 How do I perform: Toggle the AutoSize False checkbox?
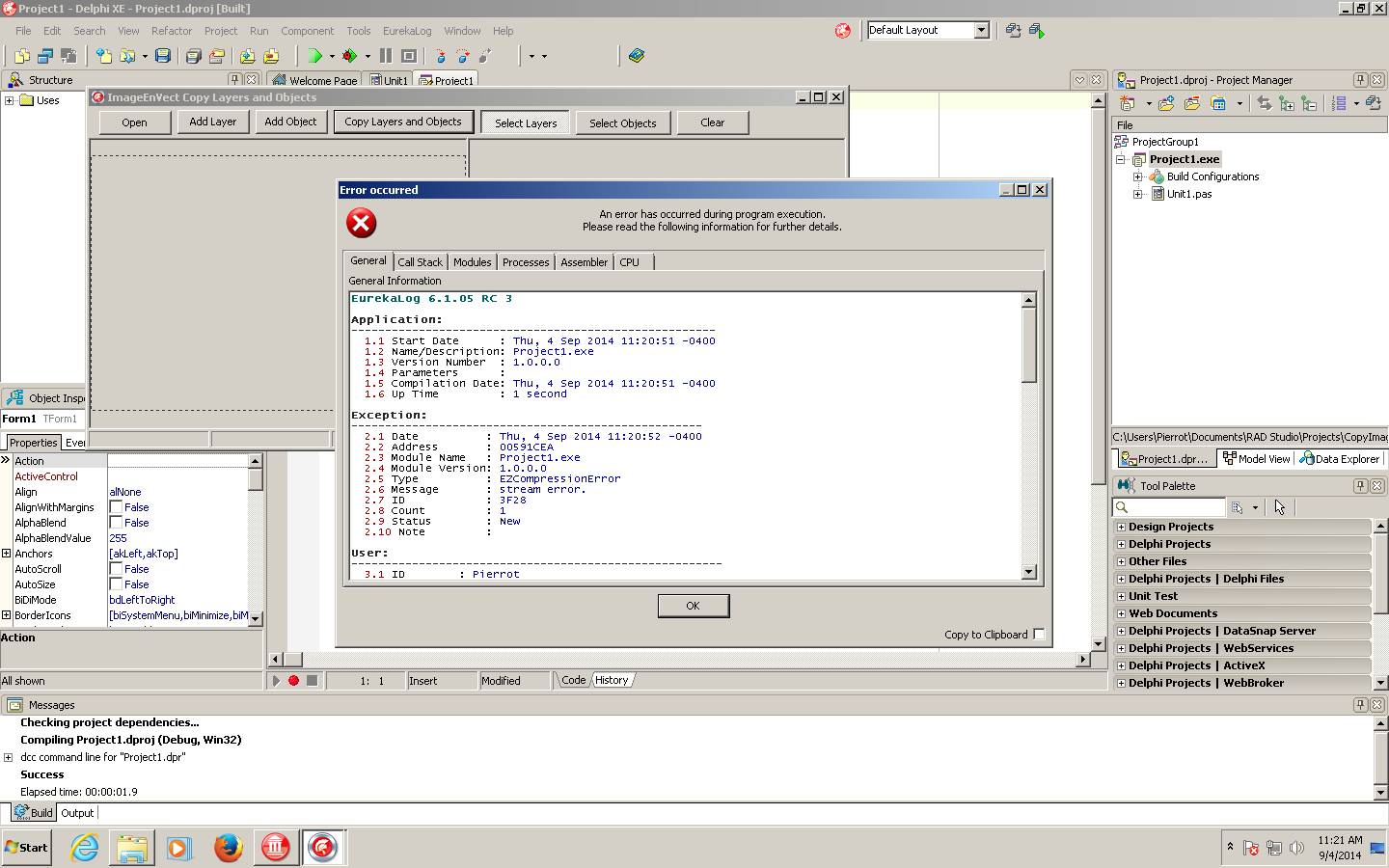[116, 584]
